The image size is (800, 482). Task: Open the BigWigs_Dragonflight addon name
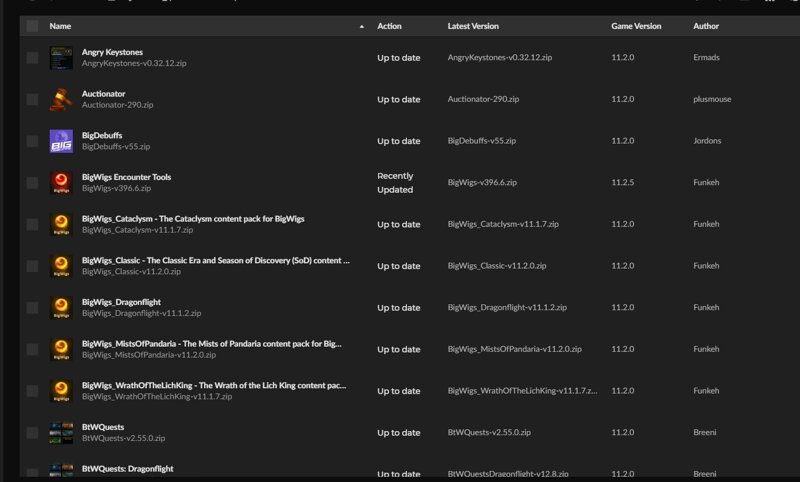(x=121, y=302)
